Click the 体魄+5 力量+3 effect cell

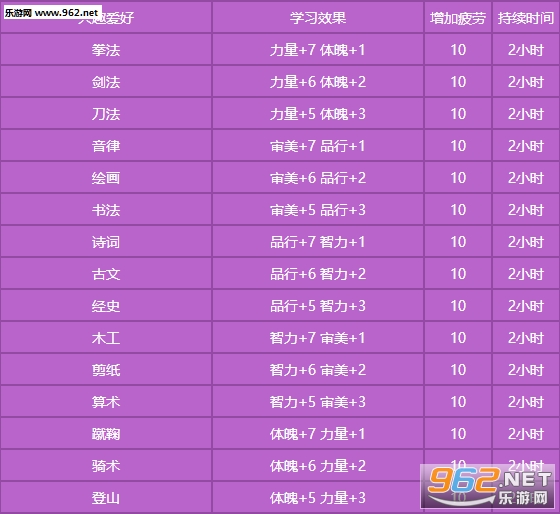[318, 497]
